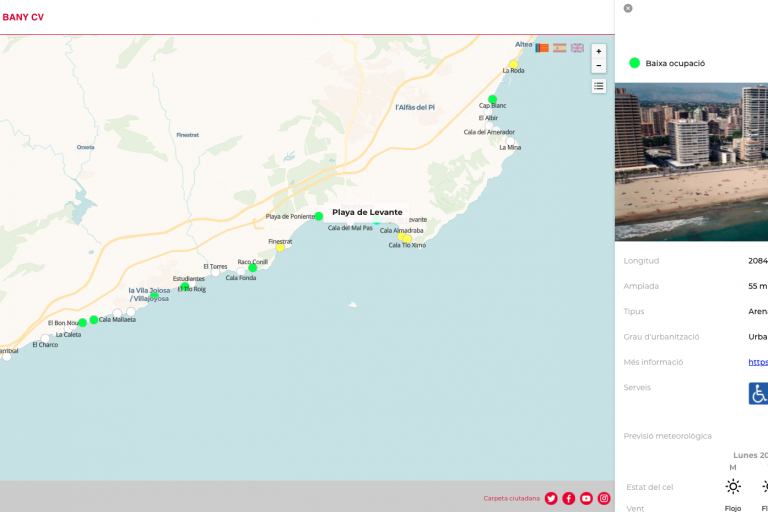This screenshot has width=768, height=512.
Task: Select the green Raco Conill beach marker
Action: (x=253, y=268)
